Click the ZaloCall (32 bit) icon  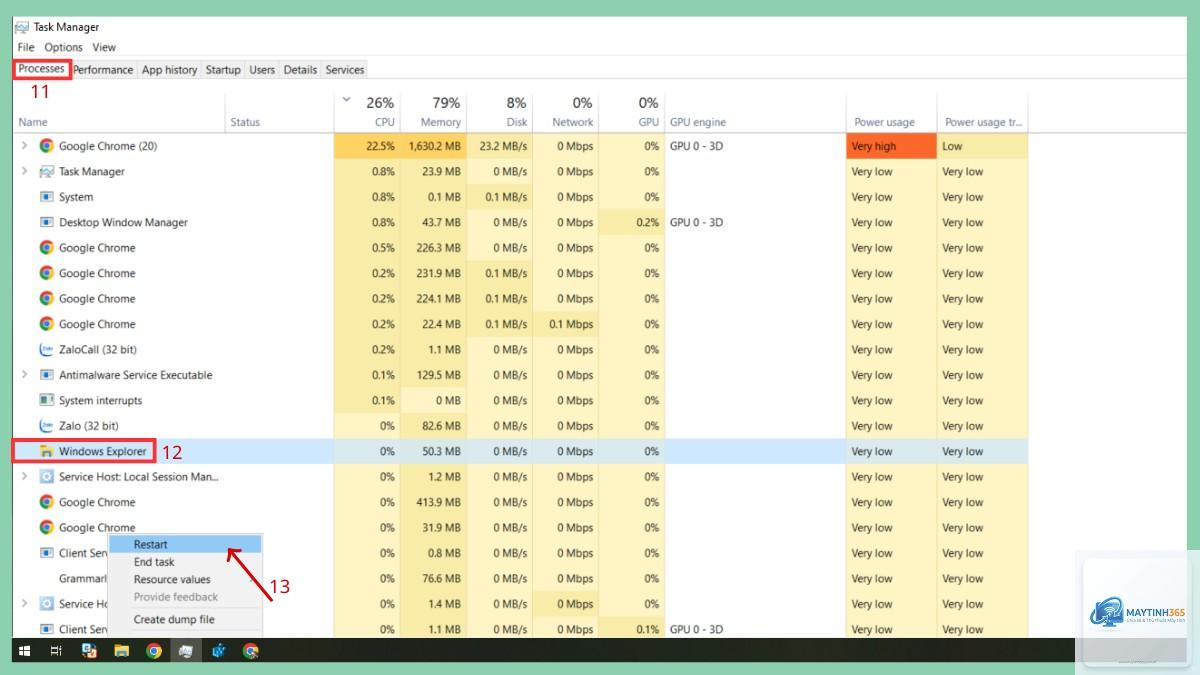pos(46,349)
